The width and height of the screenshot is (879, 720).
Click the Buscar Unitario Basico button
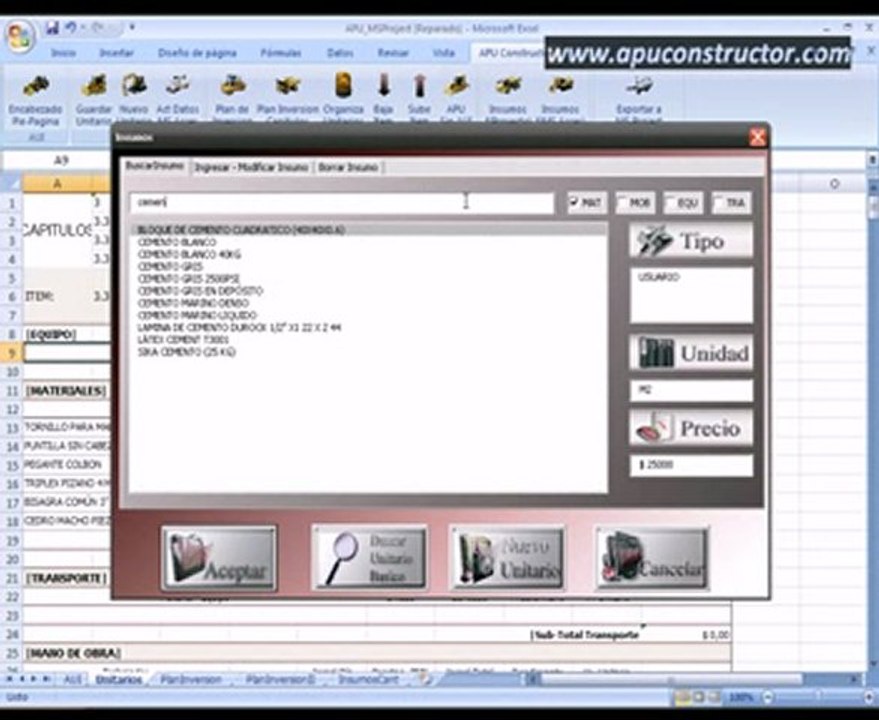tap(369, 557)
